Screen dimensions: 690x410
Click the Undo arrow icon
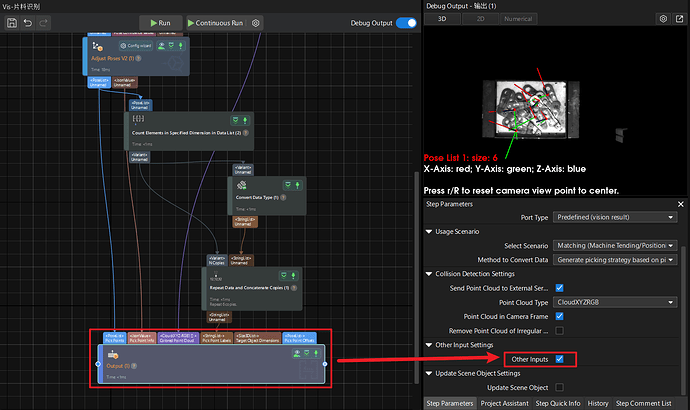pyautogui.click(x=28, y=22)
